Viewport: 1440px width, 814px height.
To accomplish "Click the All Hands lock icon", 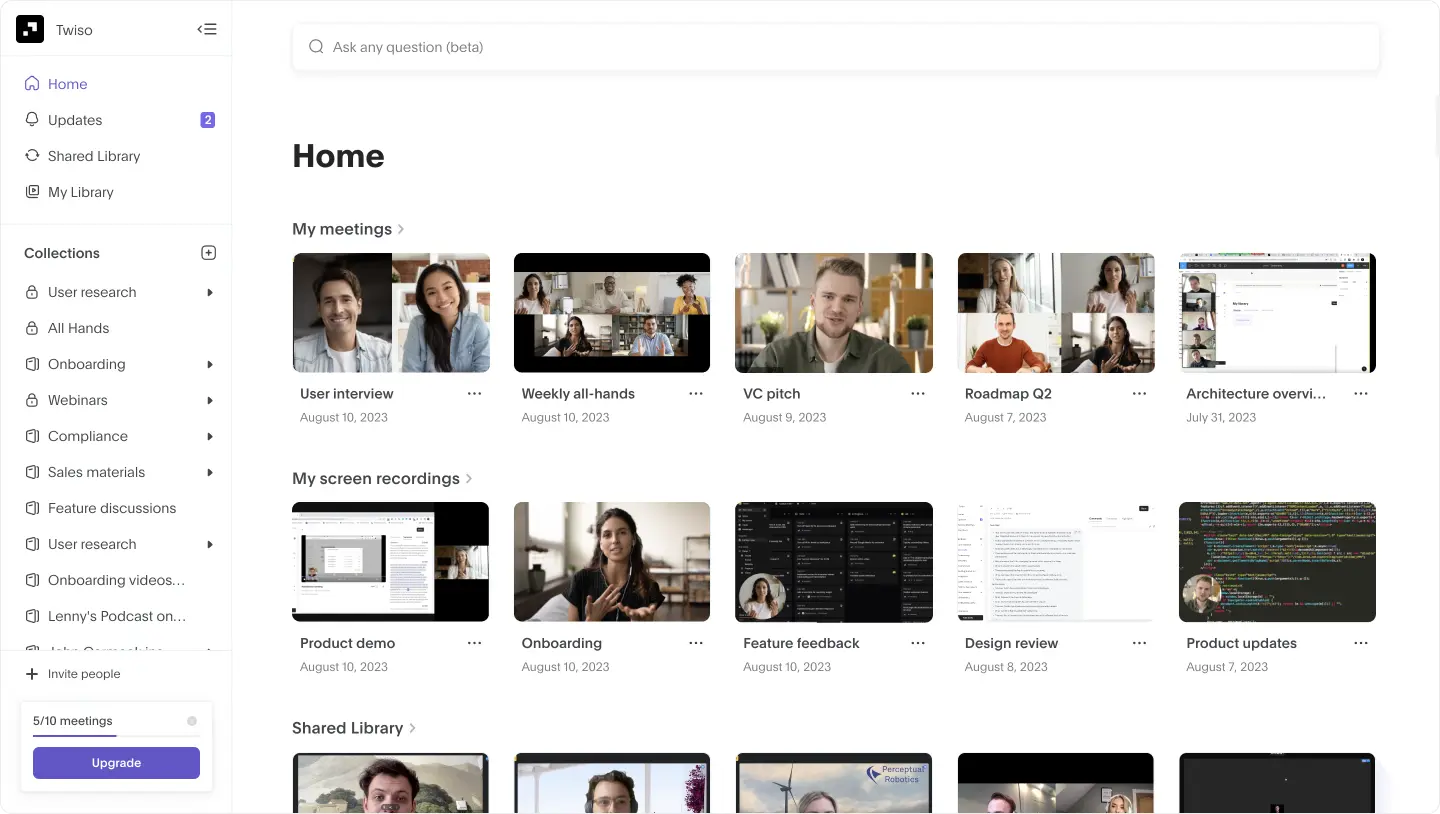I will [32, 328].
